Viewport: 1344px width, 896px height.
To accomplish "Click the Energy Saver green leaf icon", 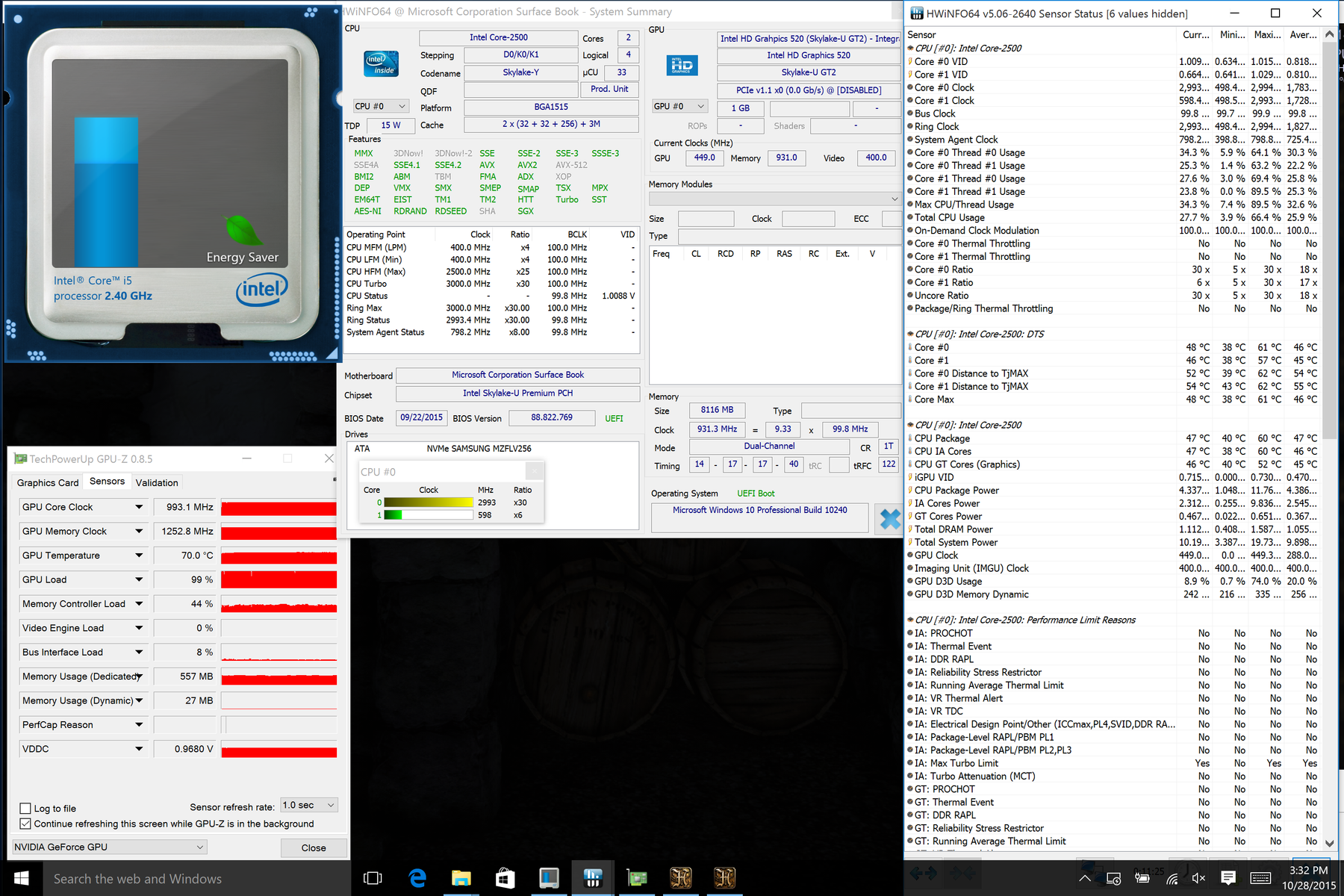I will coord(243,230).
